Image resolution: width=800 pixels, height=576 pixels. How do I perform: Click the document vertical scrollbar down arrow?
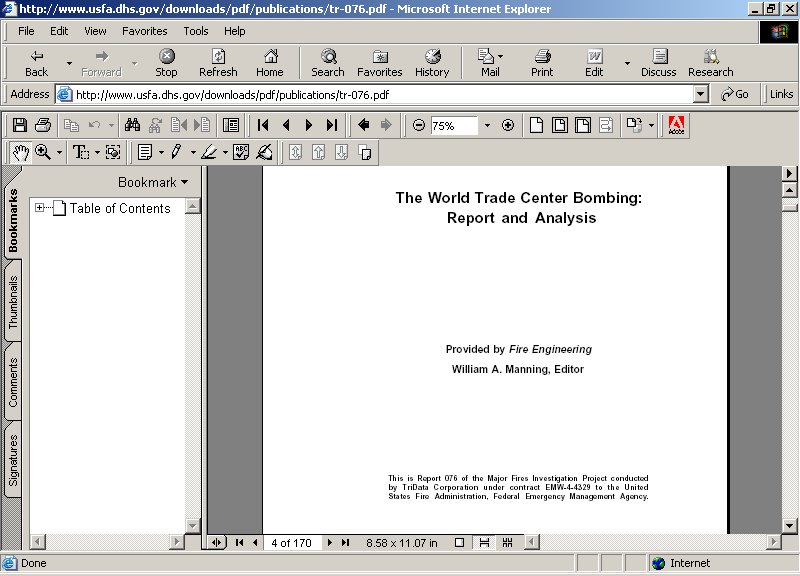coord(789,525)
